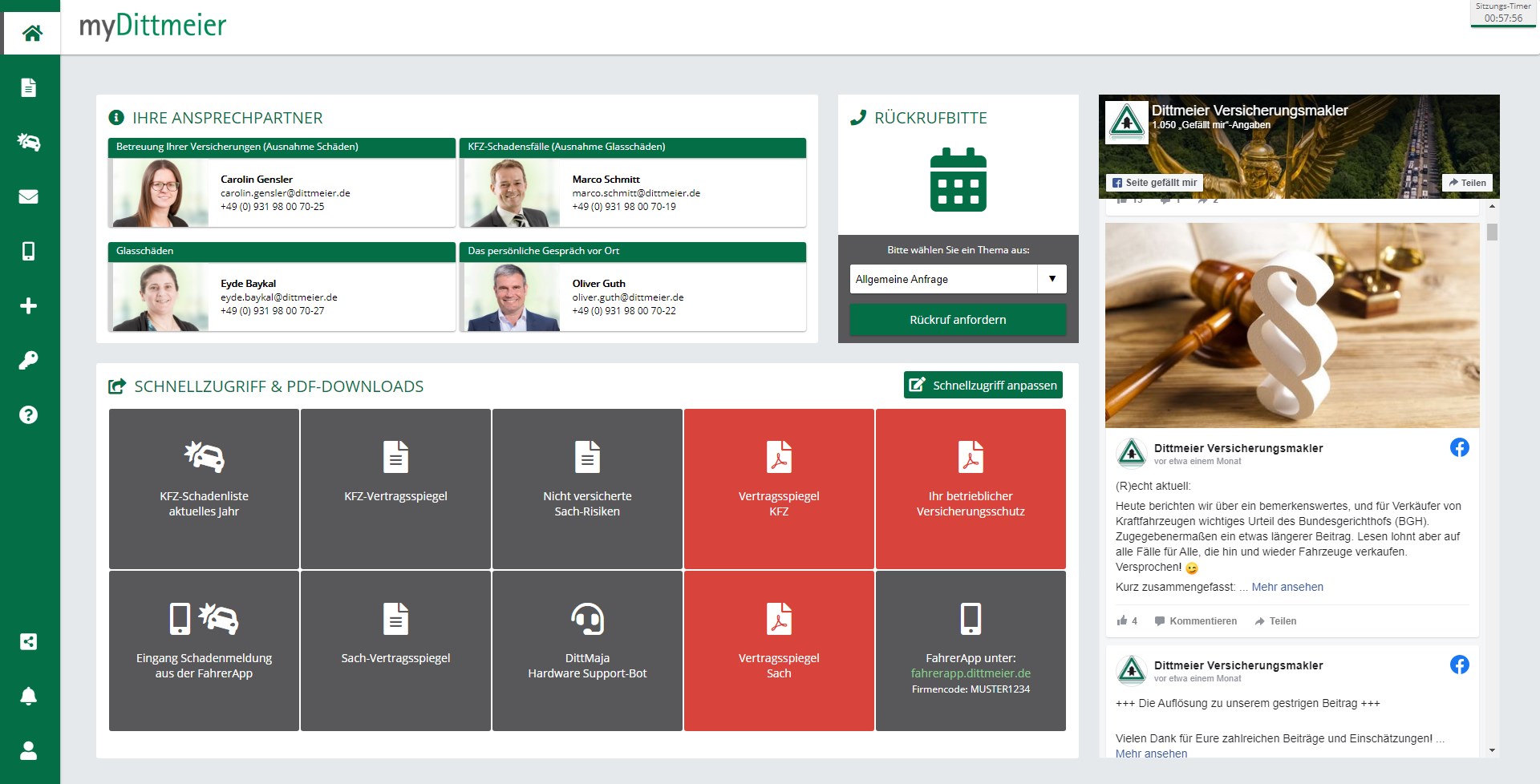
Task: Click Teilen under the (R)echt aktuell post
Action: click(x=1275, y=621)
